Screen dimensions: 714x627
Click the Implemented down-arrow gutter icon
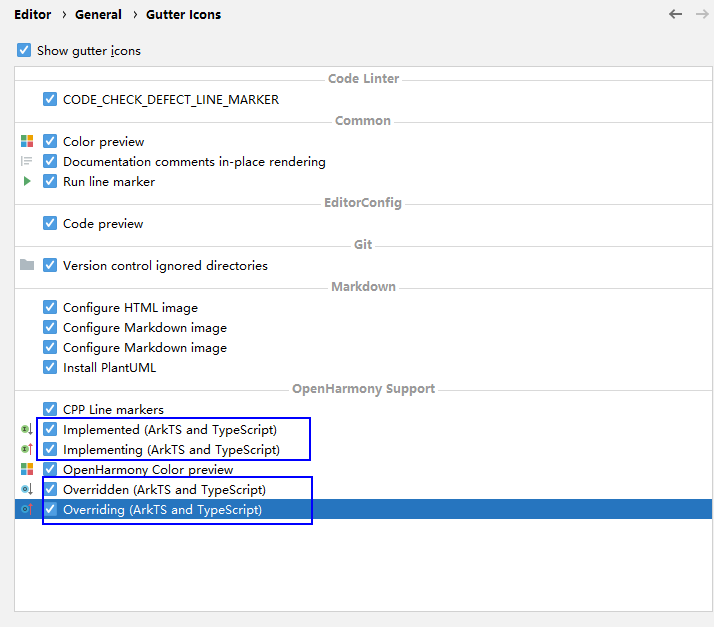coord(27,429)
